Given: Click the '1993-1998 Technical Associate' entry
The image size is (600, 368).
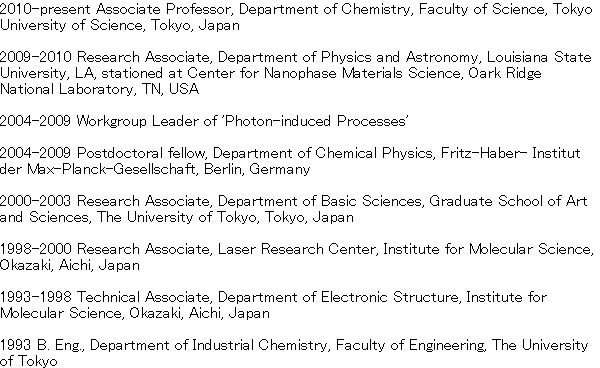Looking at the screenshot, I should pos(105,297).
